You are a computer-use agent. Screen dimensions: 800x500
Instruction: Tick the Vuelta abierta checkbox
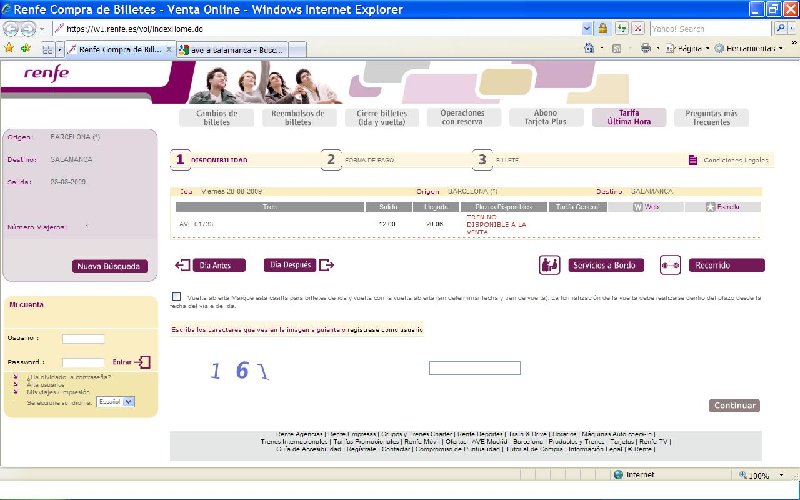[x=177, y=297]
